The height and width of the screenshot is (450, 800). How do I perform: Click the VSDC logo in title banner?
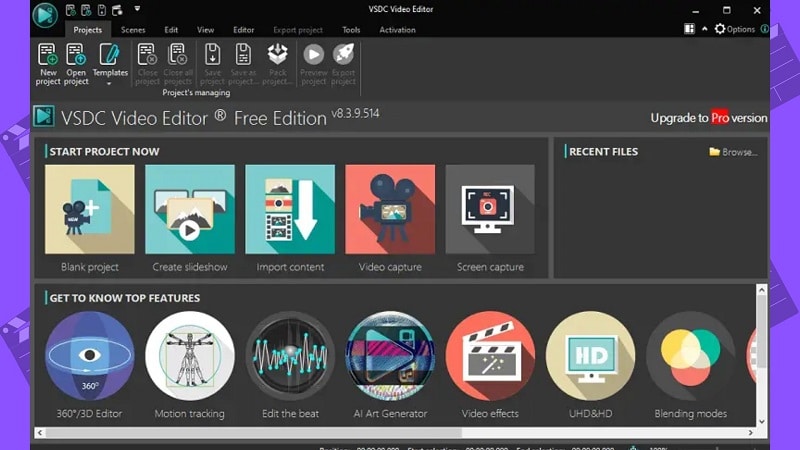[44, 116]
